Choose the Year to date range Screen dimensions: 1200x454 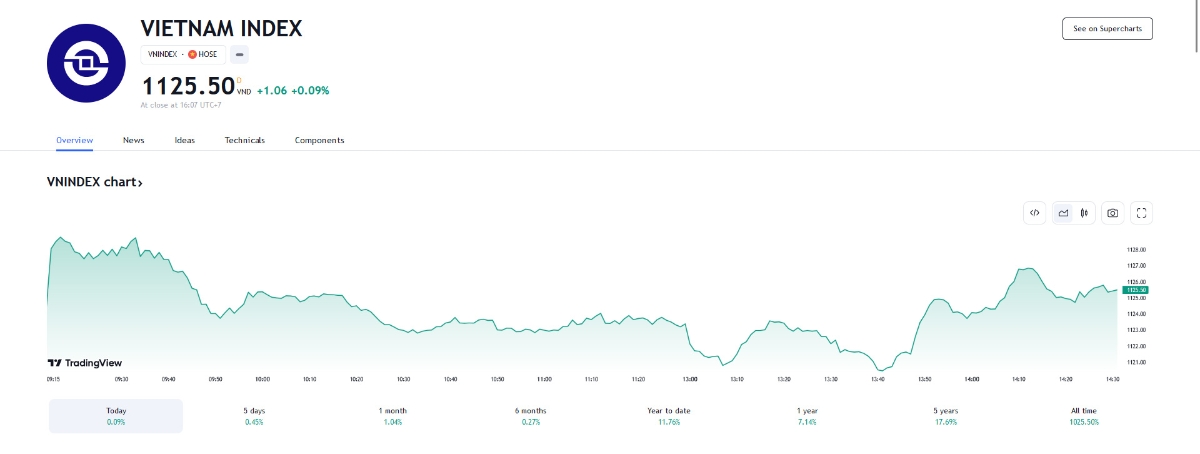pos(669,416)
